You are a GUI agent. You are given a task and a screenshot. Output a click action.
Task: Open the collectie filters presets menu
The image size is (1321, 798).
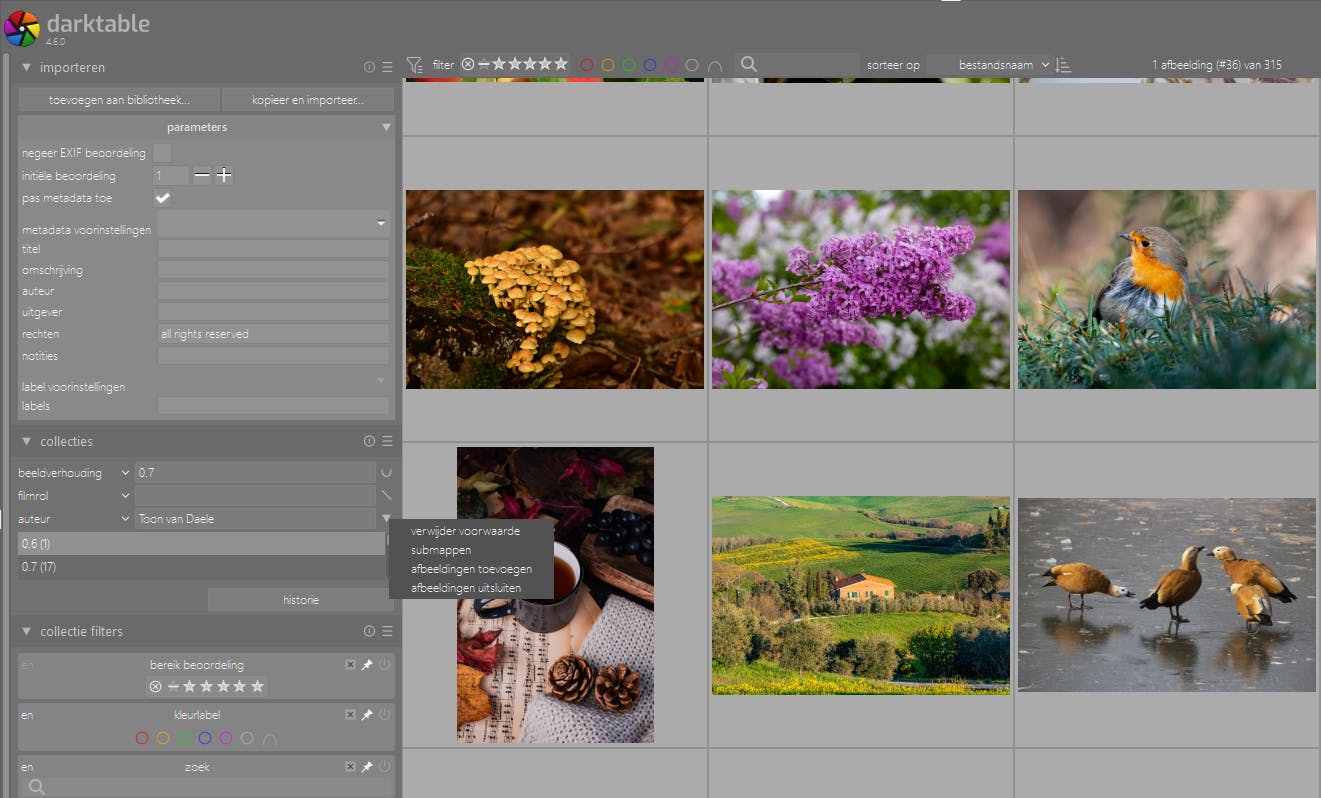click(387, 631)
